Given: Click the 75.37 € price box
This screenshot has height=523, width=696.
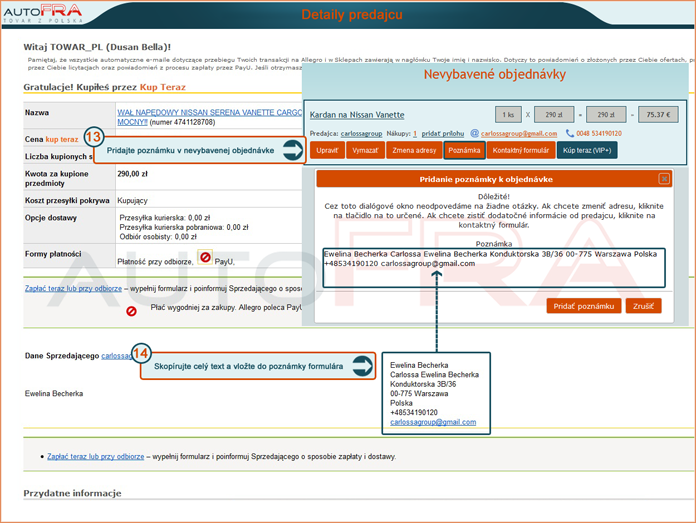Looking at the screenshot, I should click(x=658, y=115).
